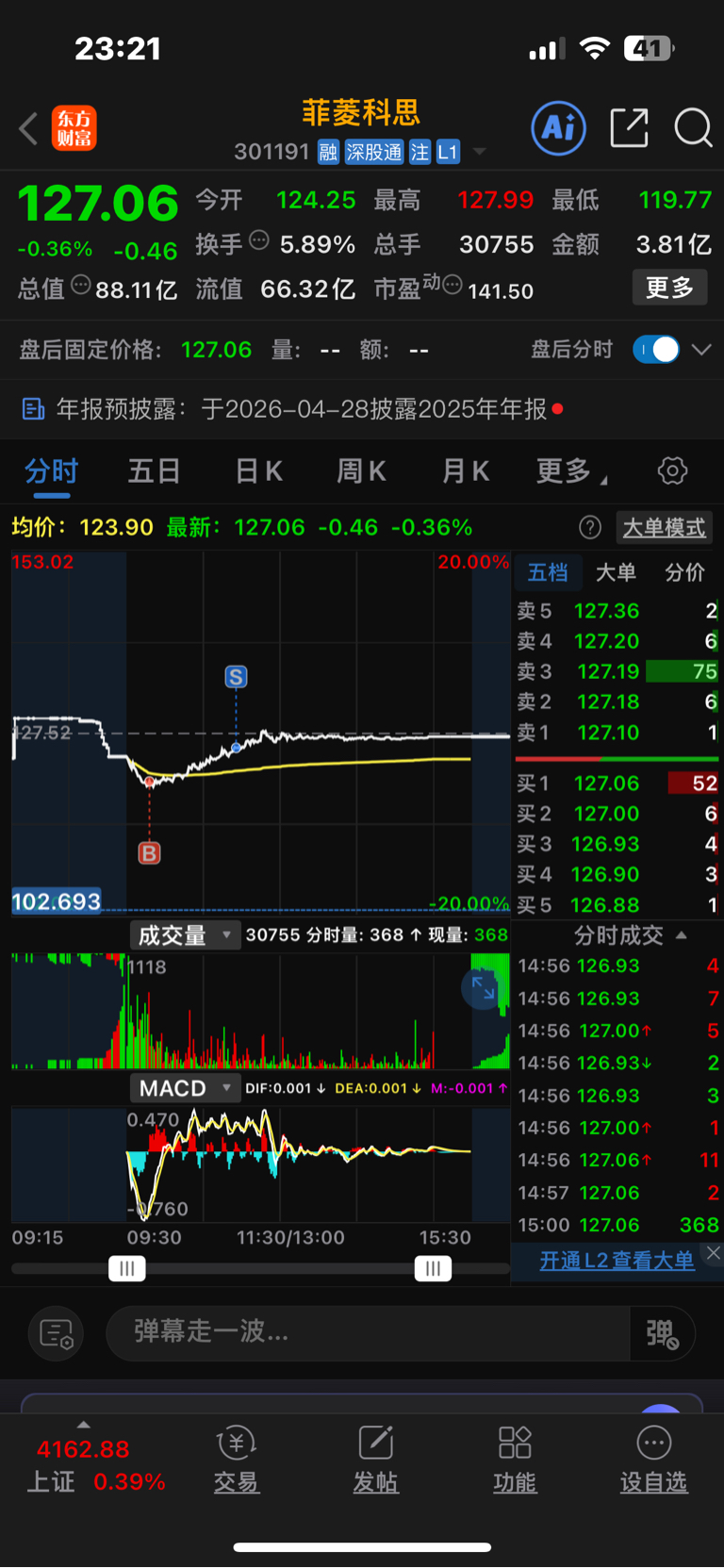The image size is (724, 1568).
Task: Tap the L1 level badge
Action: coord(448,152)
